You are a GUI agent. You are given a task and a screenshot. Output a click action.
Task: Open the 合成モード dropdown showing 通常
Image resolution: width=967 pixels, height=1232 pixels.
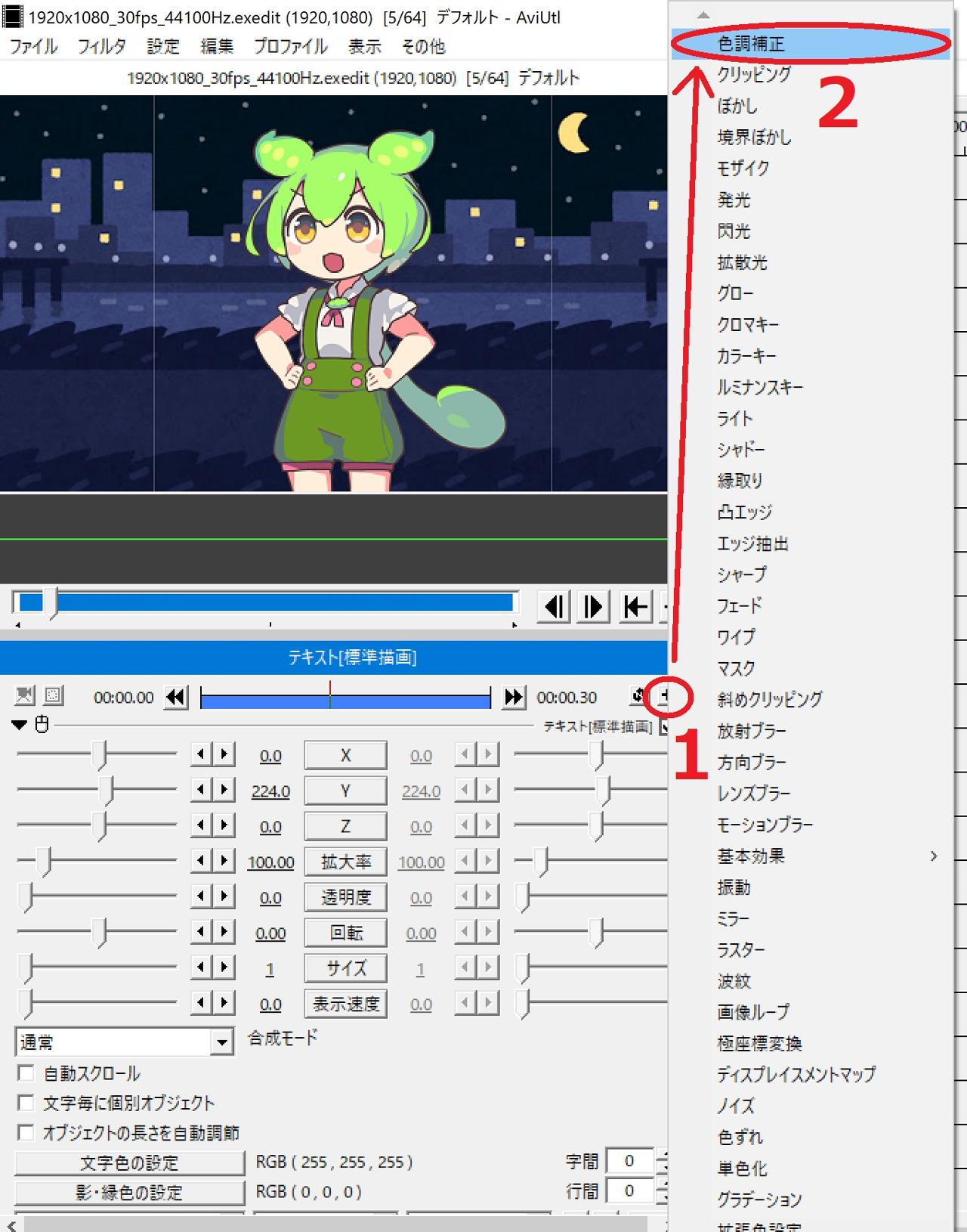pyautogui.click(x=221, y=1043)
